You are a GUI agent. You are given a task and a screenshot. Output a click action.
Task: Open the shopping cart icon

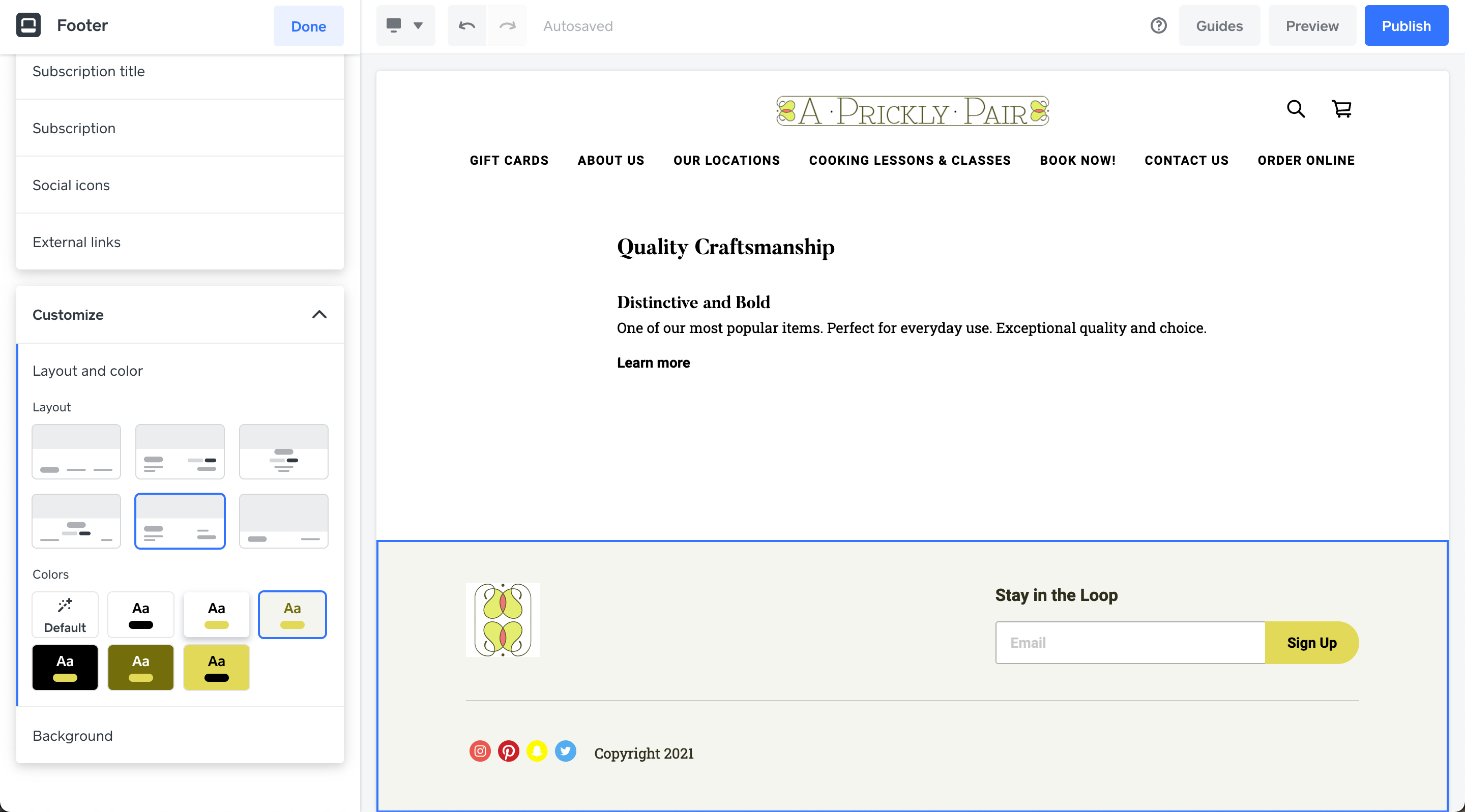point(1341,109)
